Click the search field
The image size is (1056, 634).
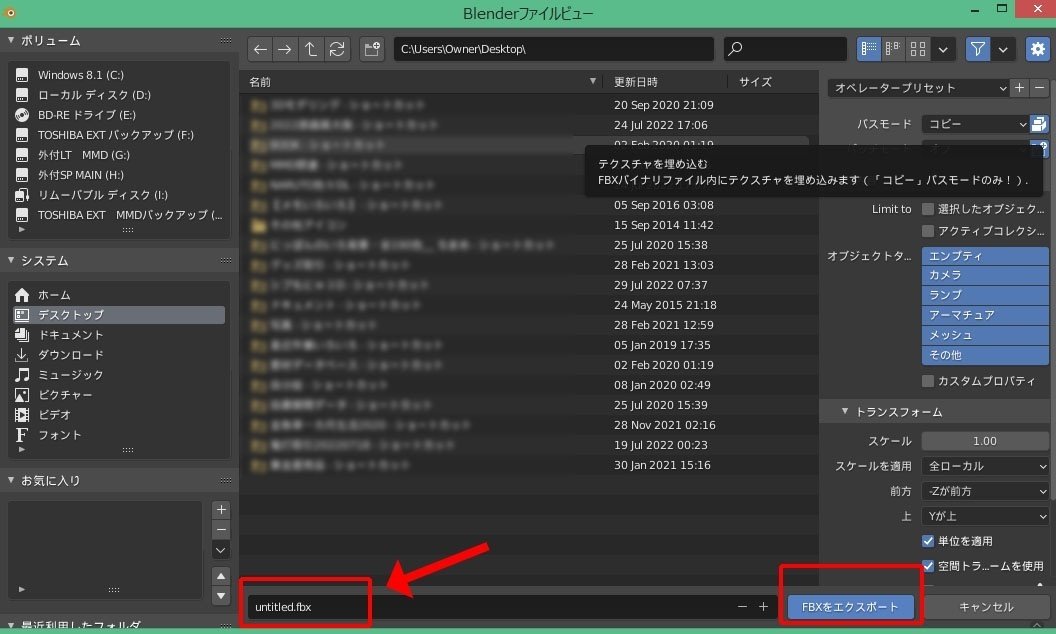point(785,49)
